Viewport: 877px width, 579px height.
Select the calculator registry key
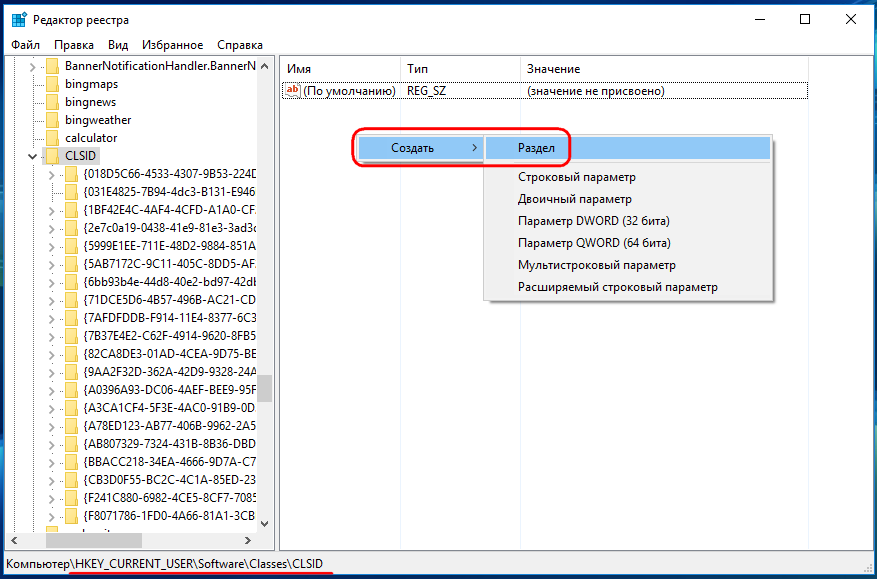(x=91, y=138)
